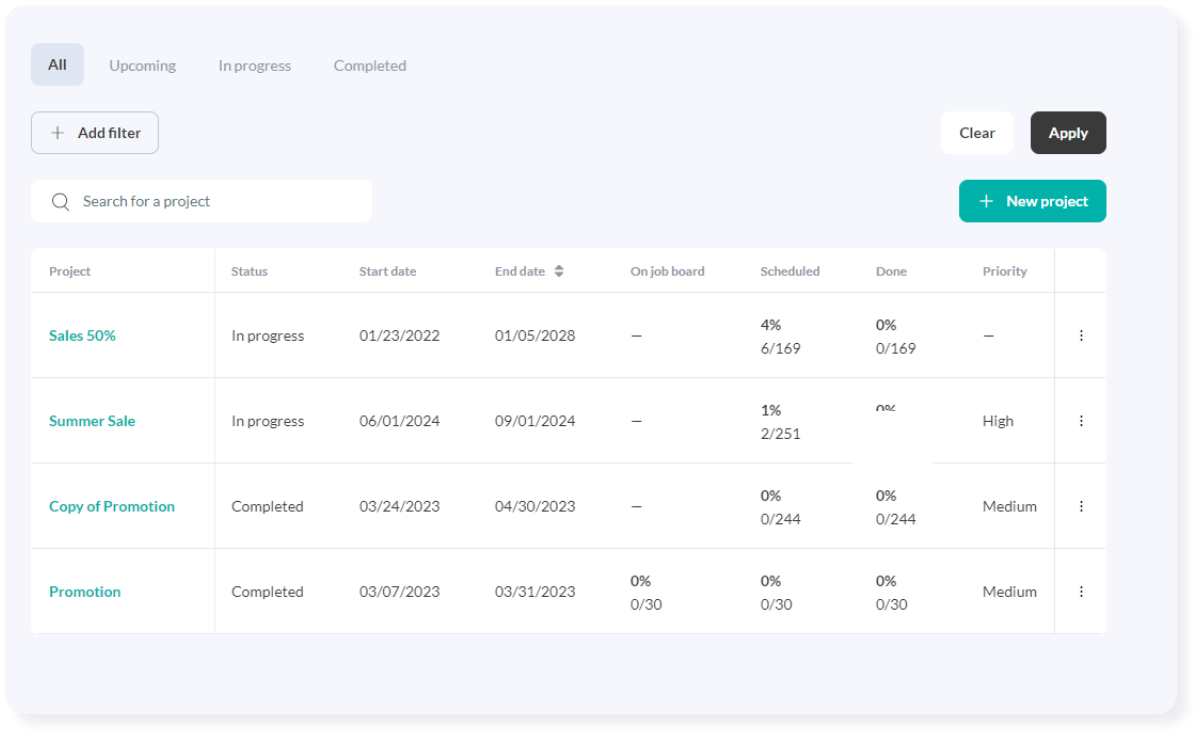This screenshot has width=1202, height=739.
Task: Click done value 0/169
Action: [896, 348]
